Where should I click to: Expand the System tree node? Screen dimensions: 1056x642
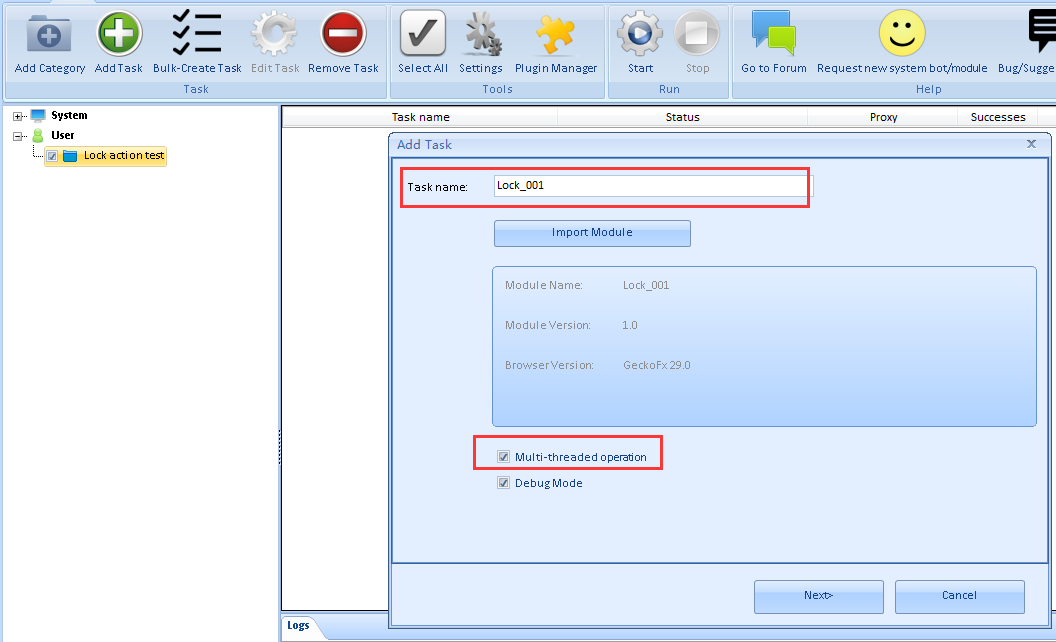[18, 116]
